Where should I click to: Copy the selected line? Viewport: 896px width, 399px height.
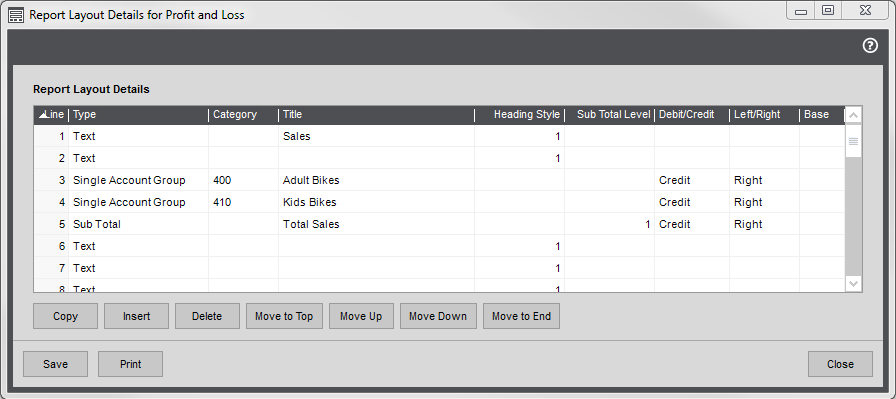click(66, 316)
